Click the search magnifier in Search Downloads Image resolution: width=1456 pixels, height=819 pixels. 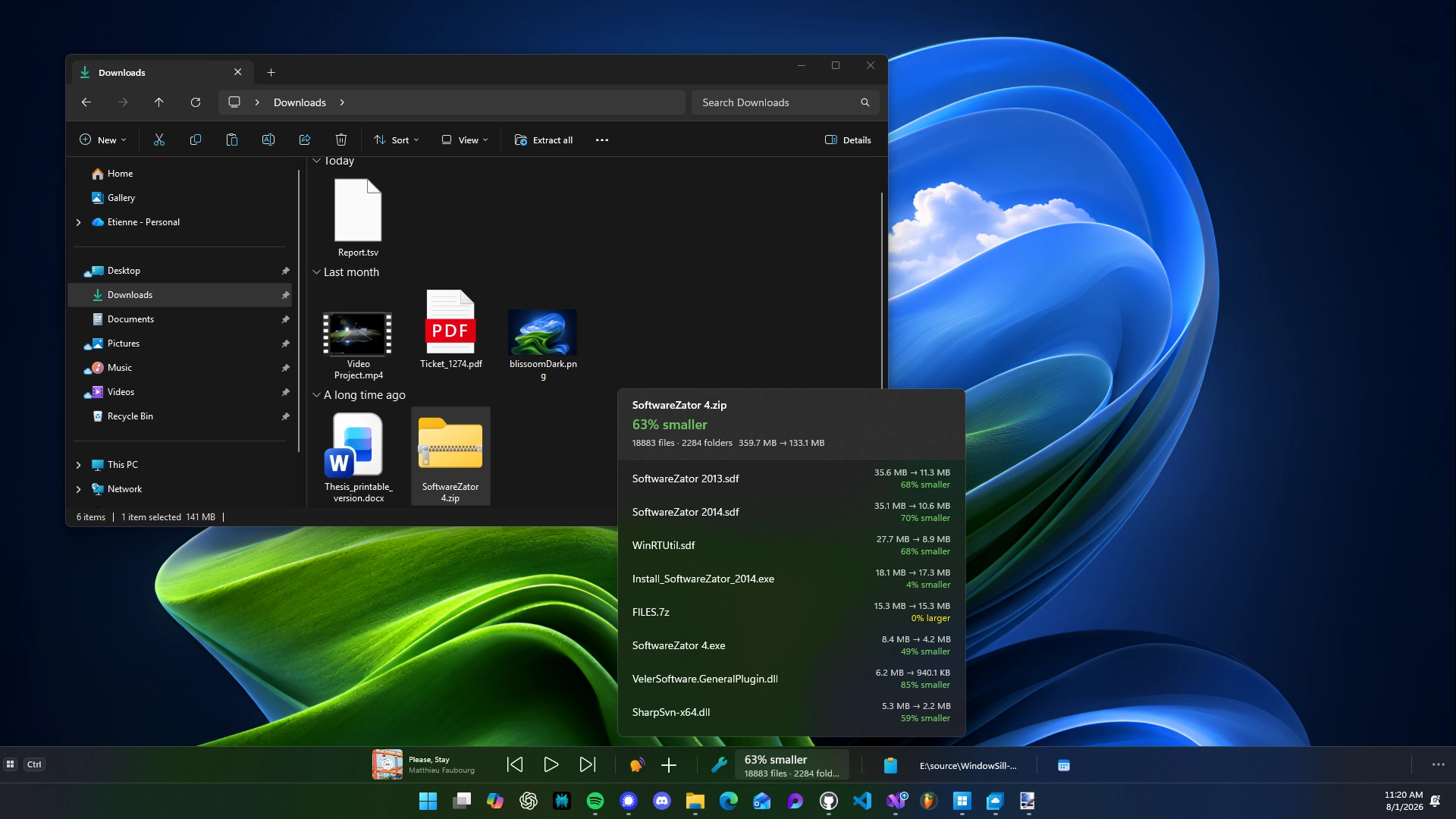[865, 102]
